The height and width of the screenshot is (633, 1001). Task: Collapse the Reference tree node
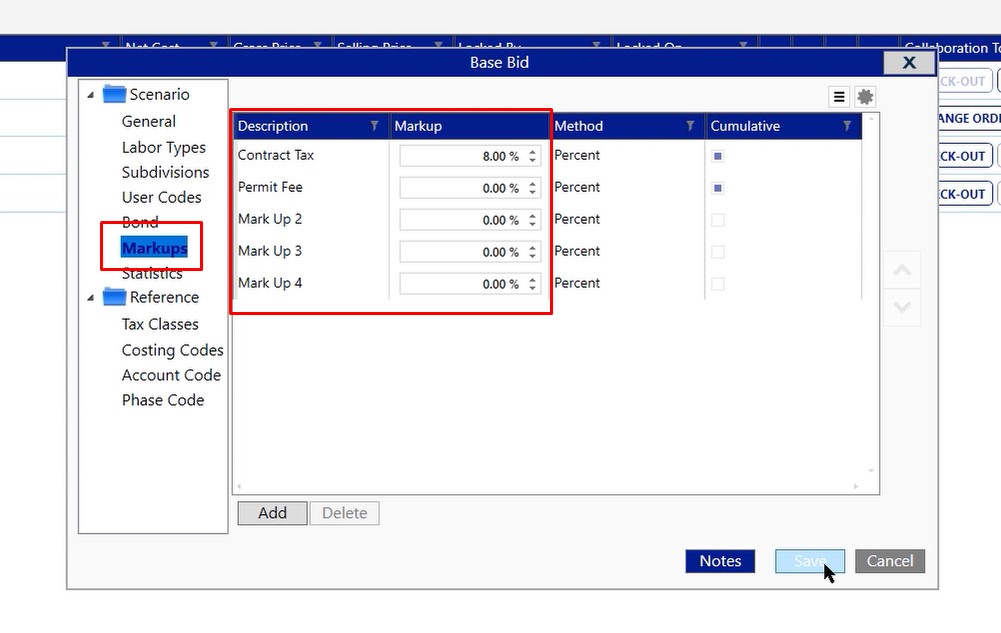(92, 298)
